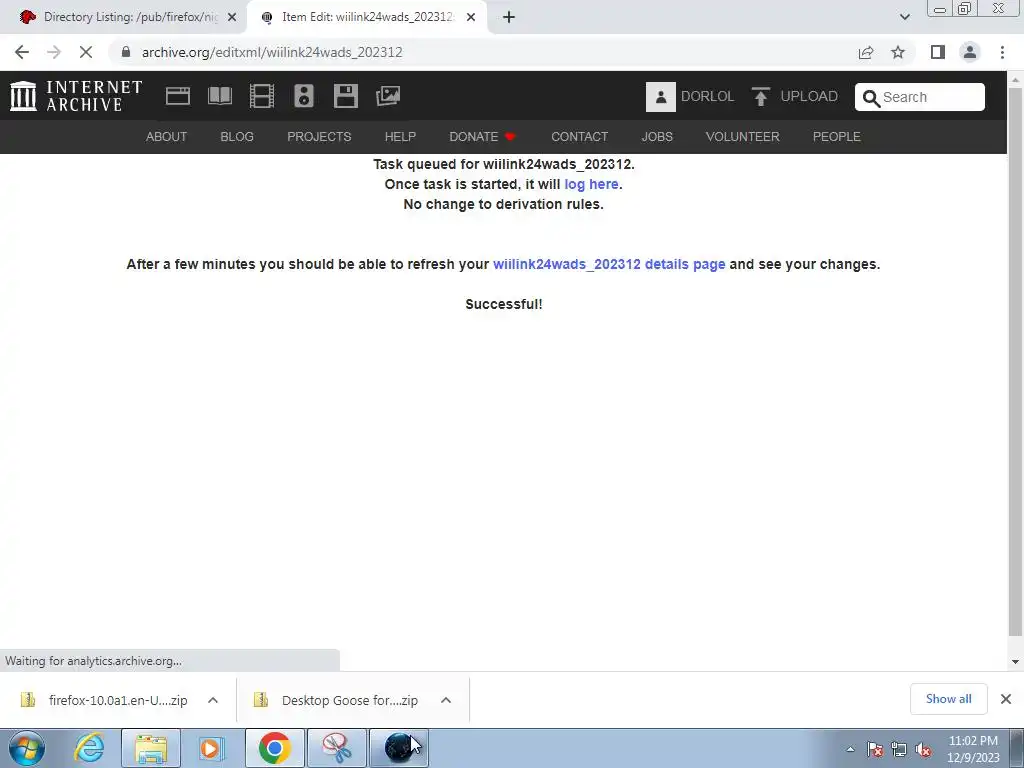The image size is (1024, 768).
Task: Open the VOLUNTEER menu item
Action: [743, 136]
